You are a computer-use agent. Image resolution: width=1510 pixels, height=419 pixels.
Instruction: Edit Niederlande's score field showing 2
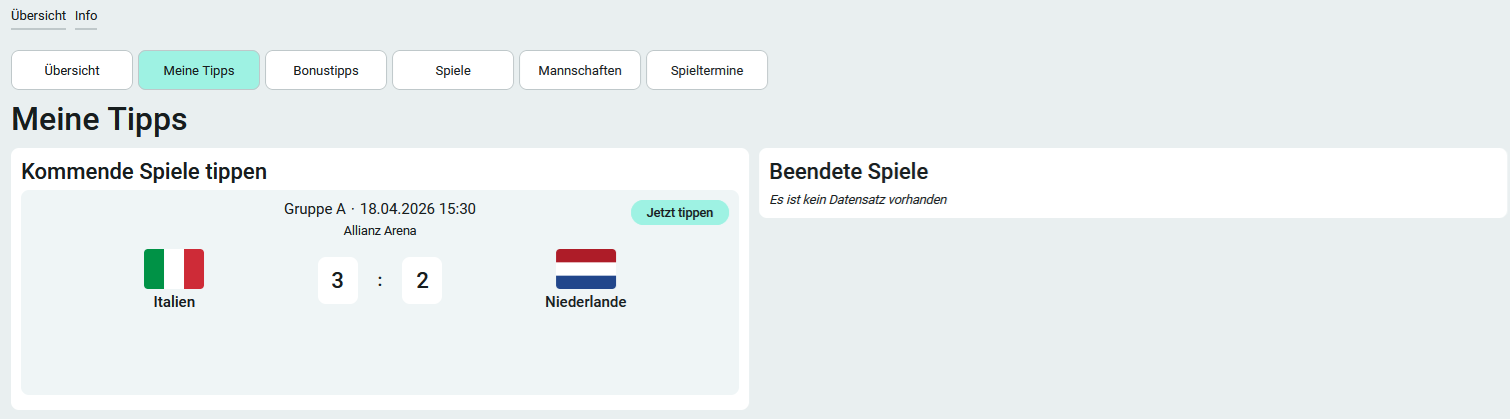point(422,281)
